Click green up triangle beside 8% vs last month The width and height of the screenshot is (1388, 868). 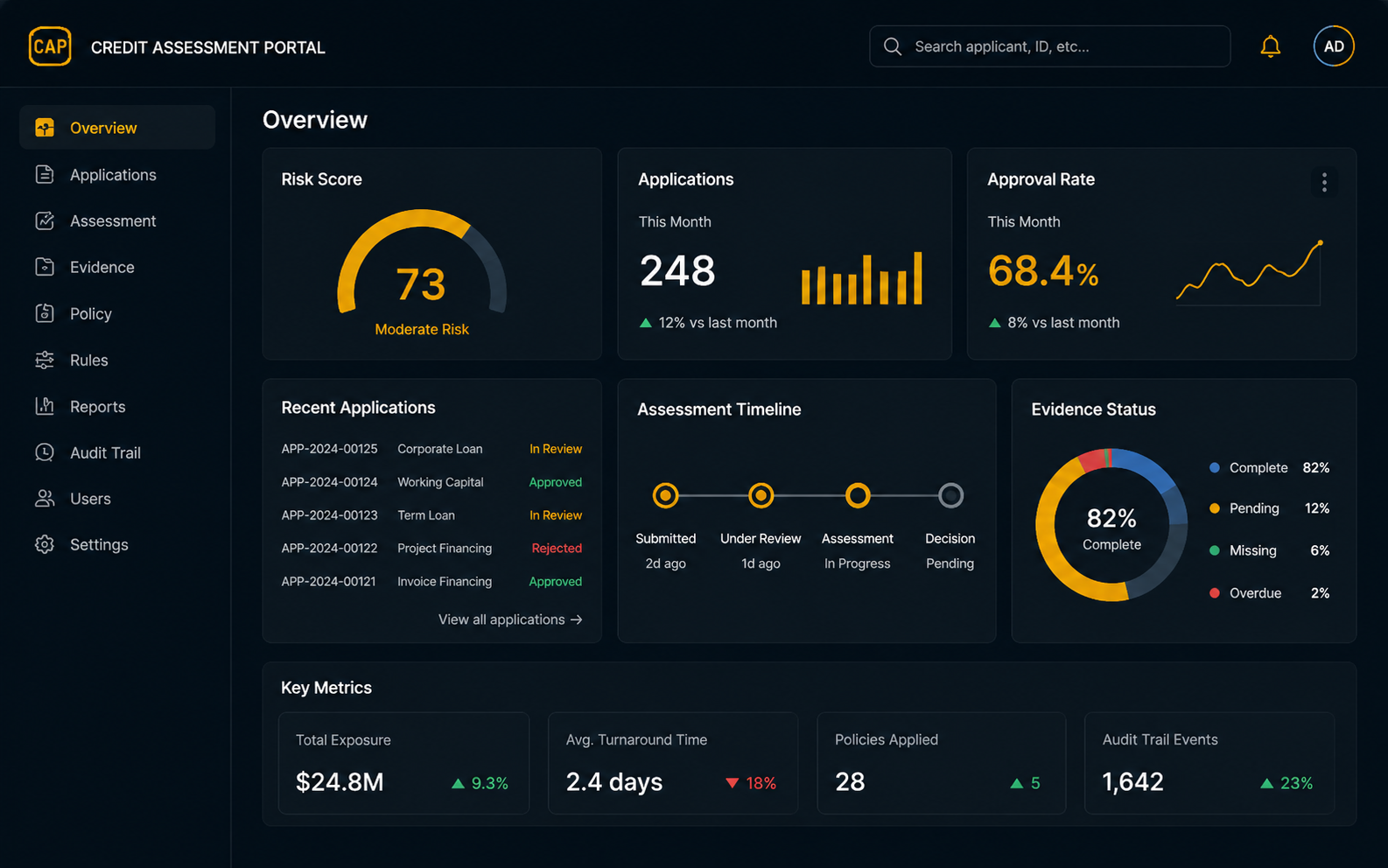point(994,323)
